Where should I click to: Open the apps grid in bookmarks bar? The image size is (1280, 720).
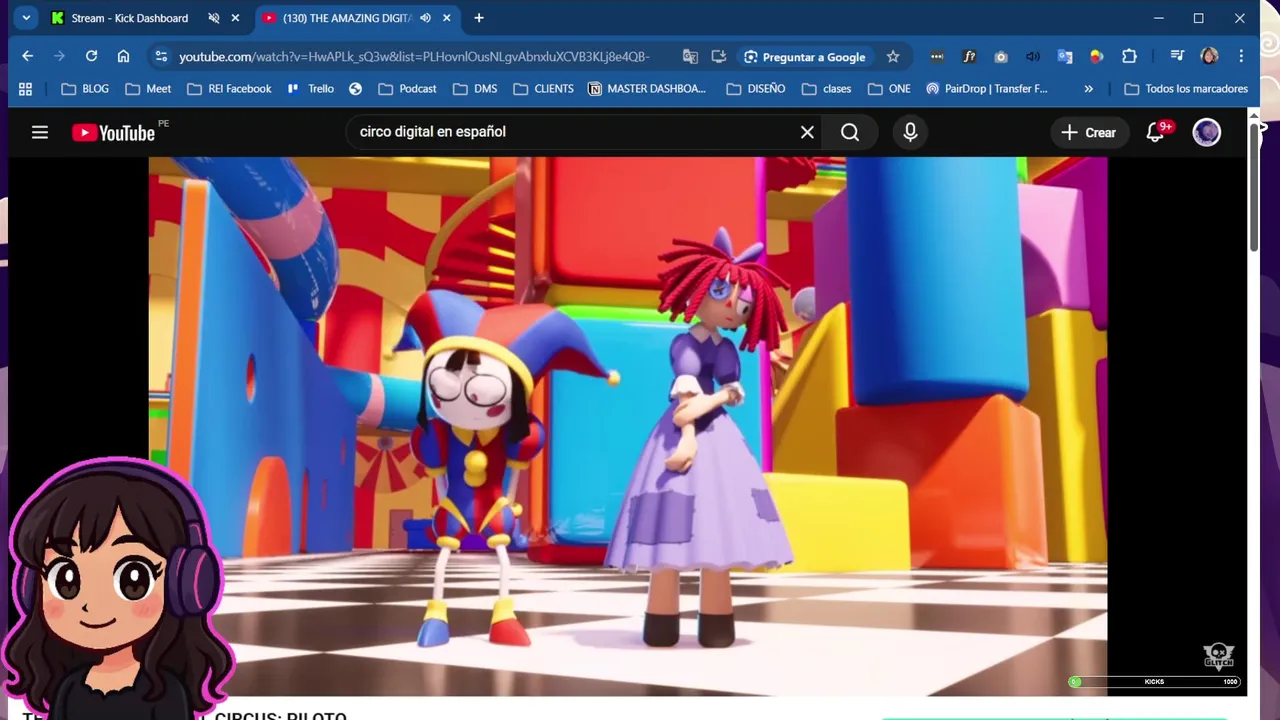point(25,89)
